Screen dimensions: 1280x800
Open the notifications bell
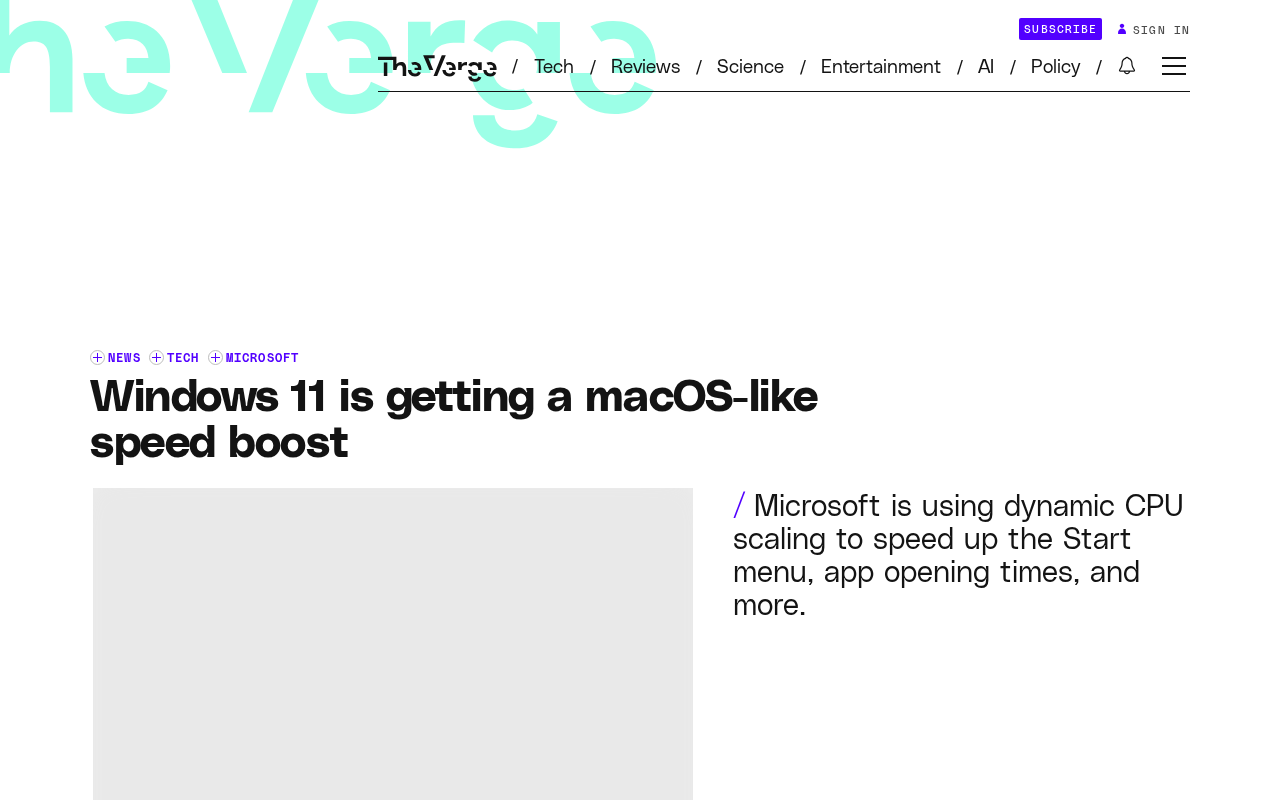[x=1127, y=66]
